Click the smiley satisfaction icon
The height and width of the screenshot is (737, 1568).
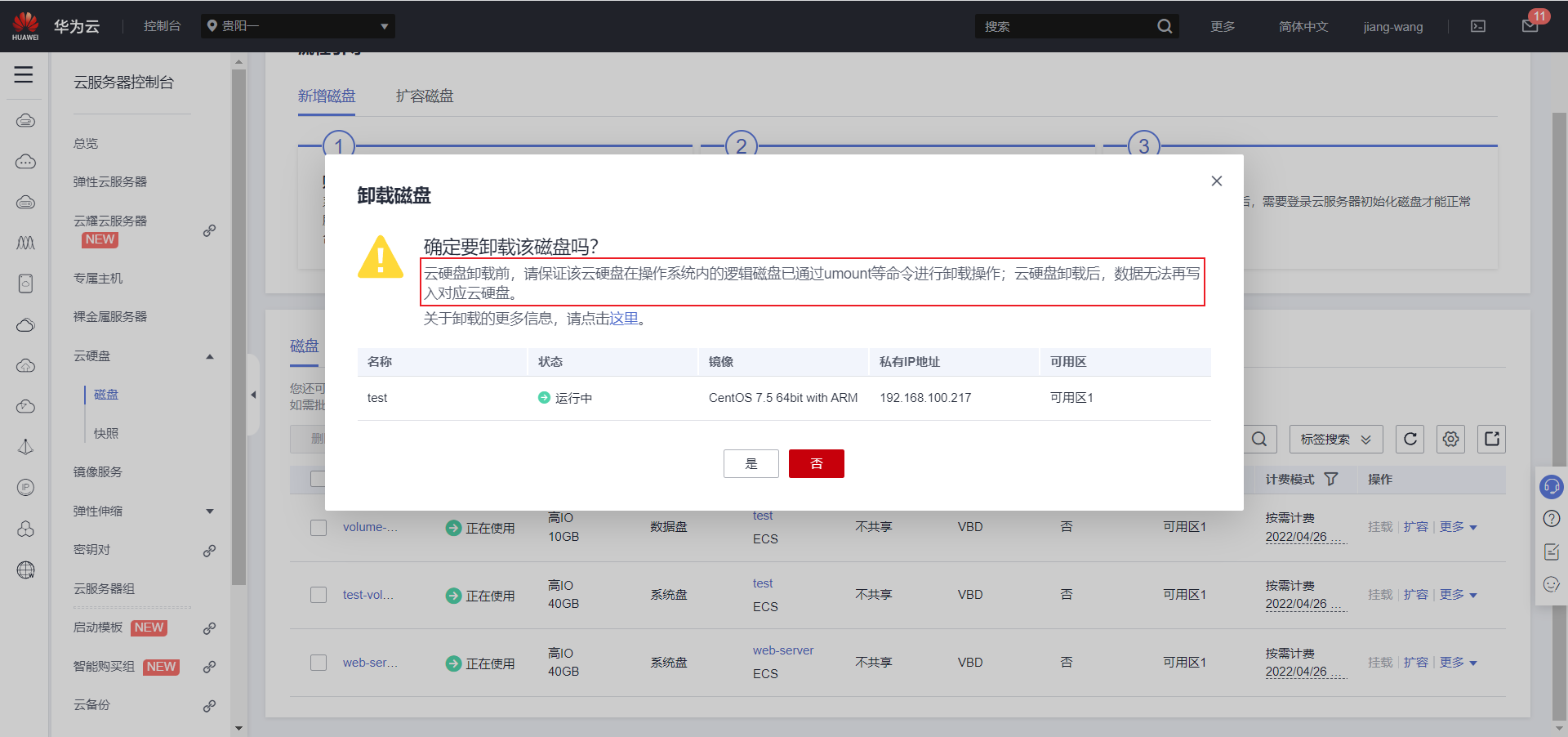(x=1552, y=584)
